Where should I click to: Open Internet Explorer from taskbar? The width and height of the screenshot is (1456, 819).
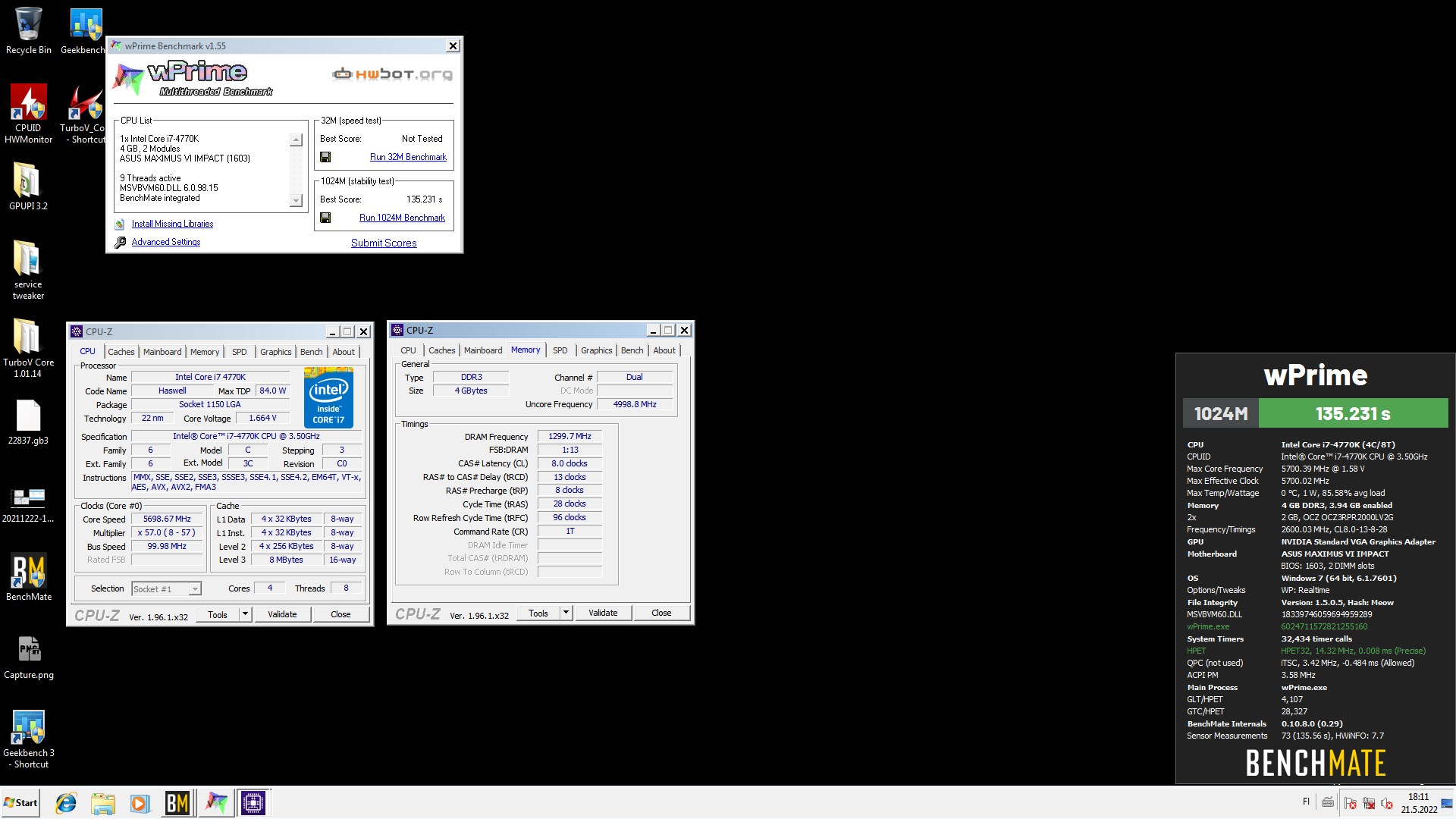[x=66, y=803]
